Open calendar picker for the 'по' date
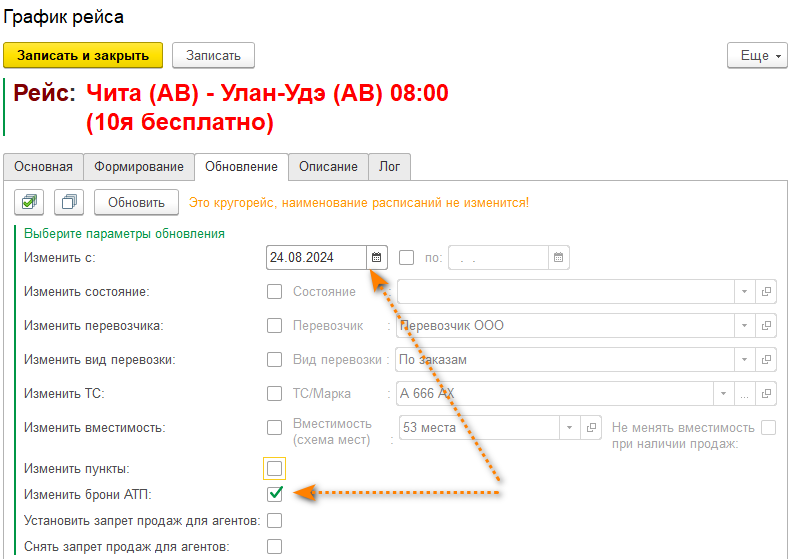 (x=559, y=257)
